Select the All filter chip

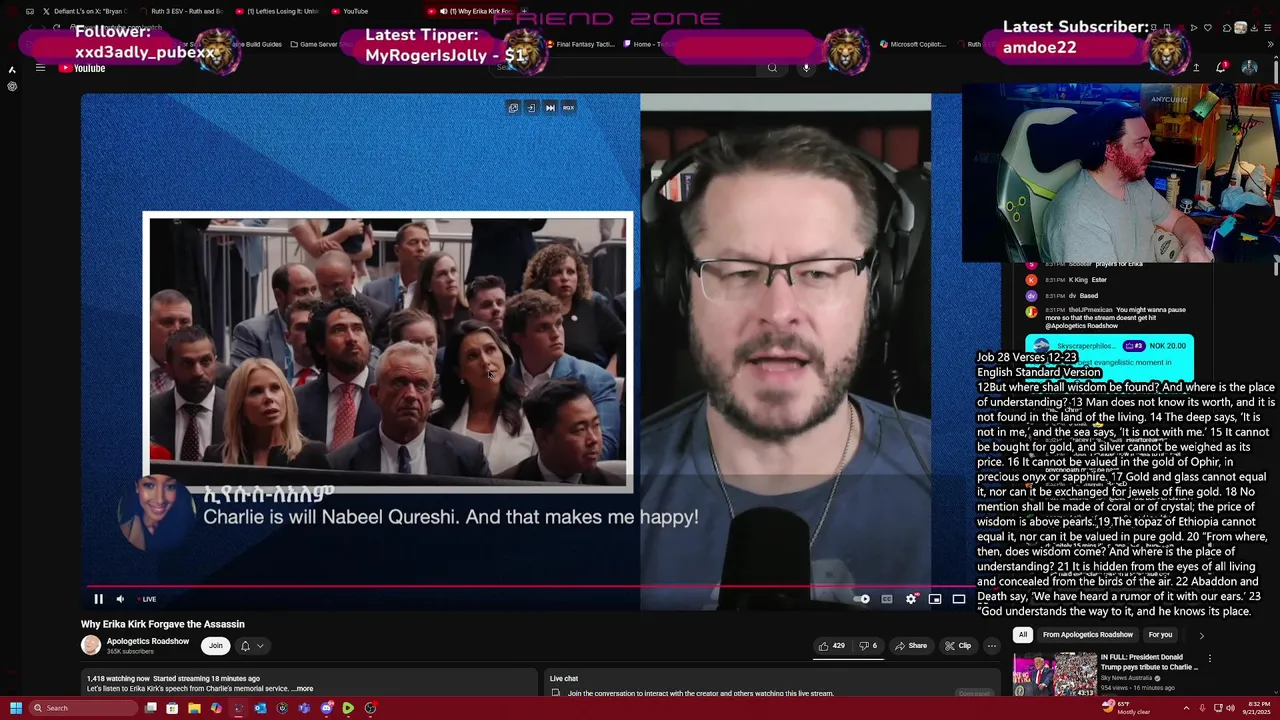[x=1023, y=635]
